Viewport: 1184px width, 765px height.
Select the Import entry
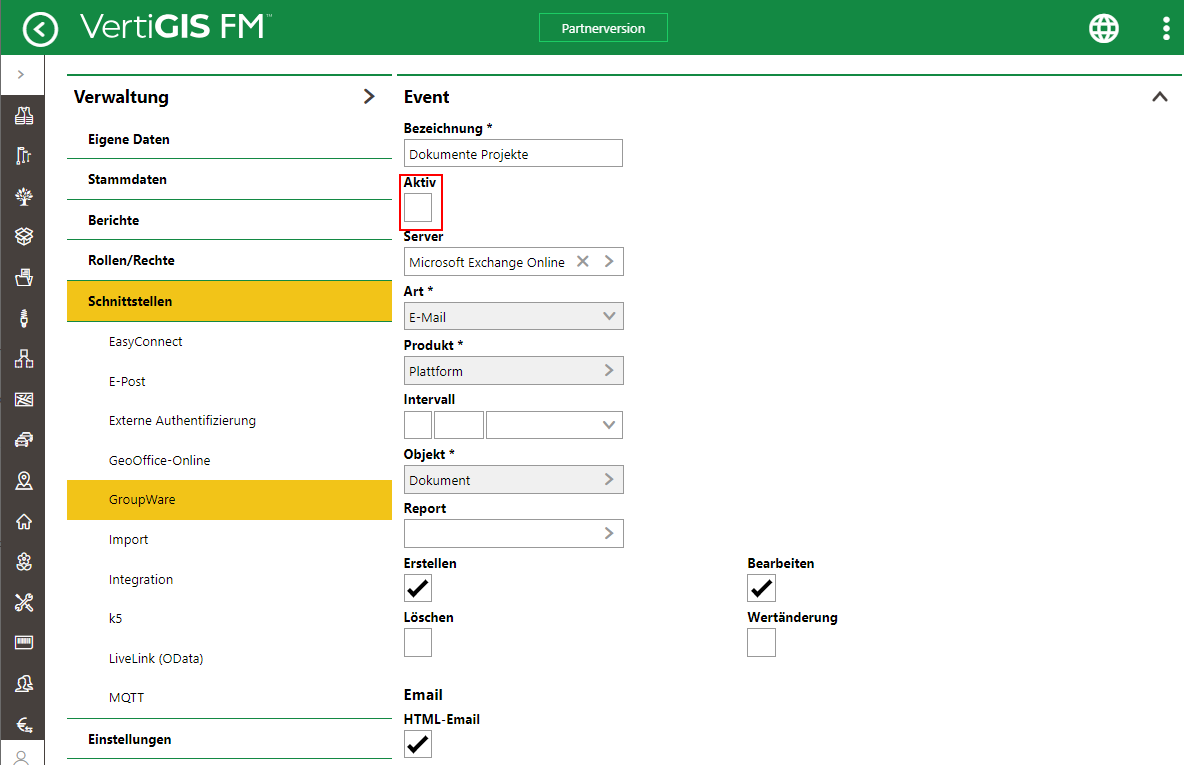pos(128,540)
